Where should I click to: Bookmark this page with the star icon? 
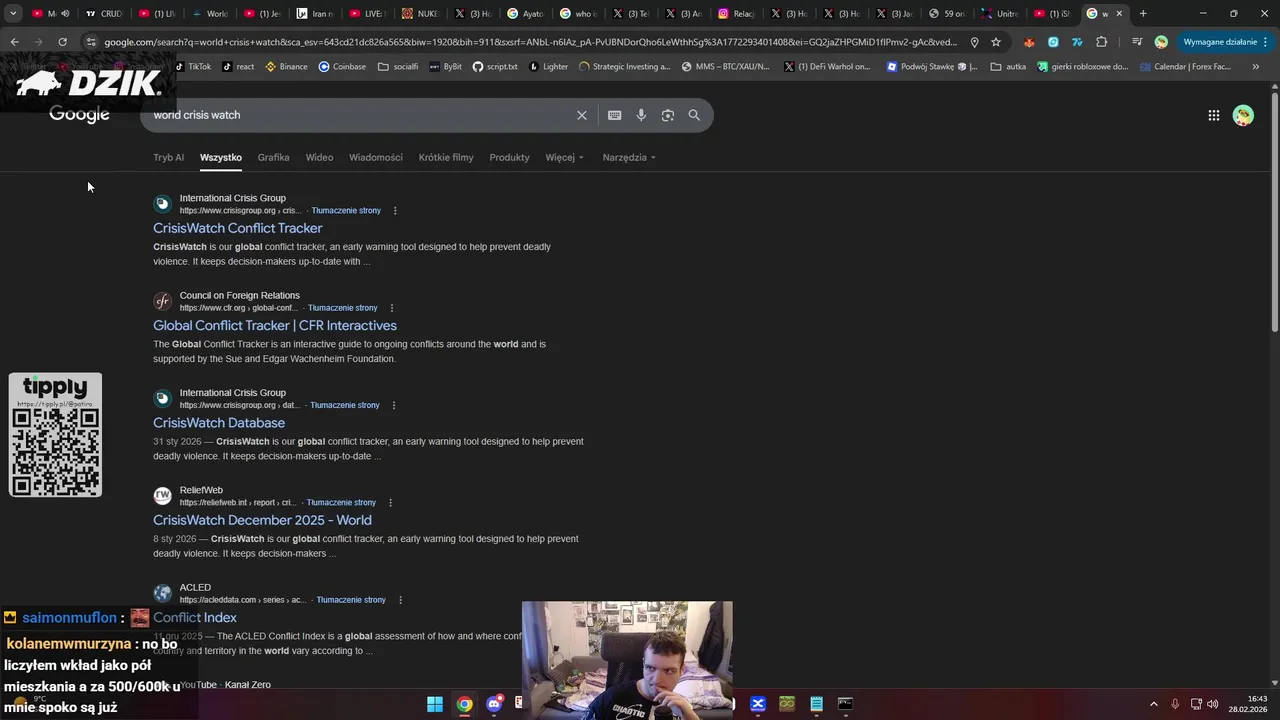point(995,42)
